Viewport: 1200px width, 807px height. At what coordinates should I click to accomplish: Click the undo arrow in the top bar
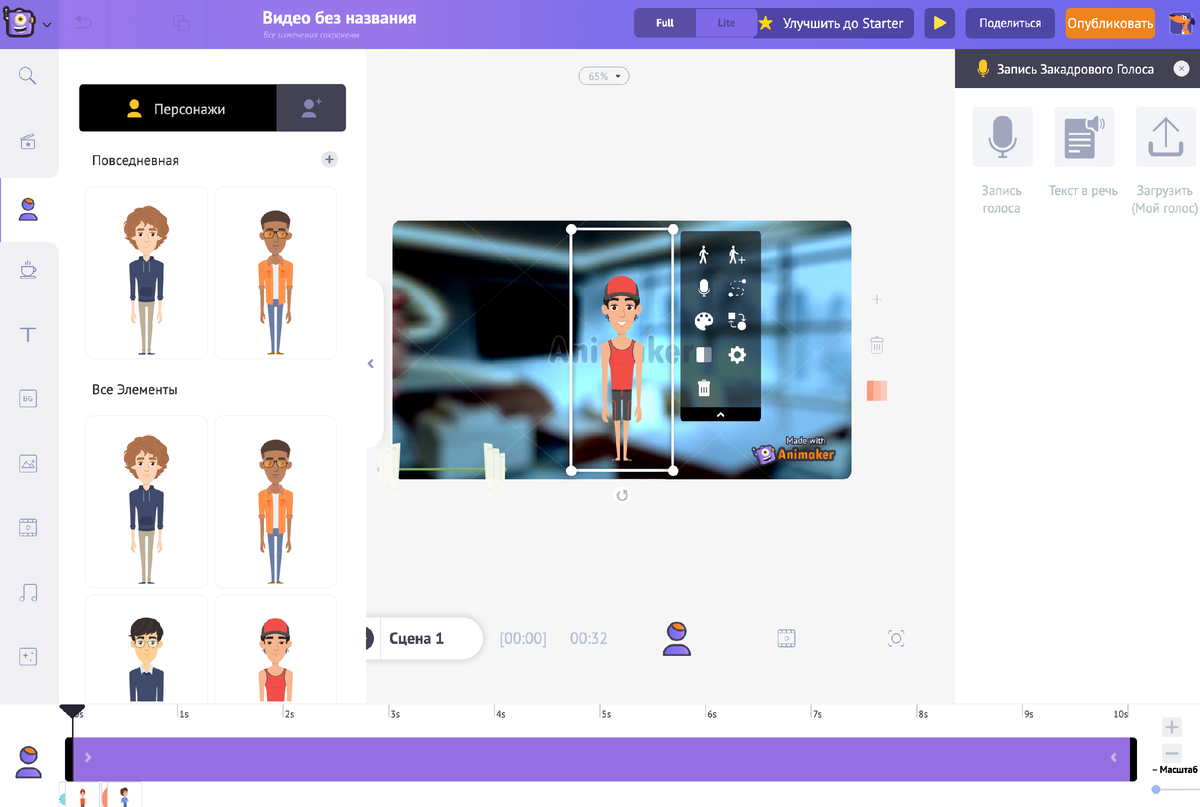(84, 22)
